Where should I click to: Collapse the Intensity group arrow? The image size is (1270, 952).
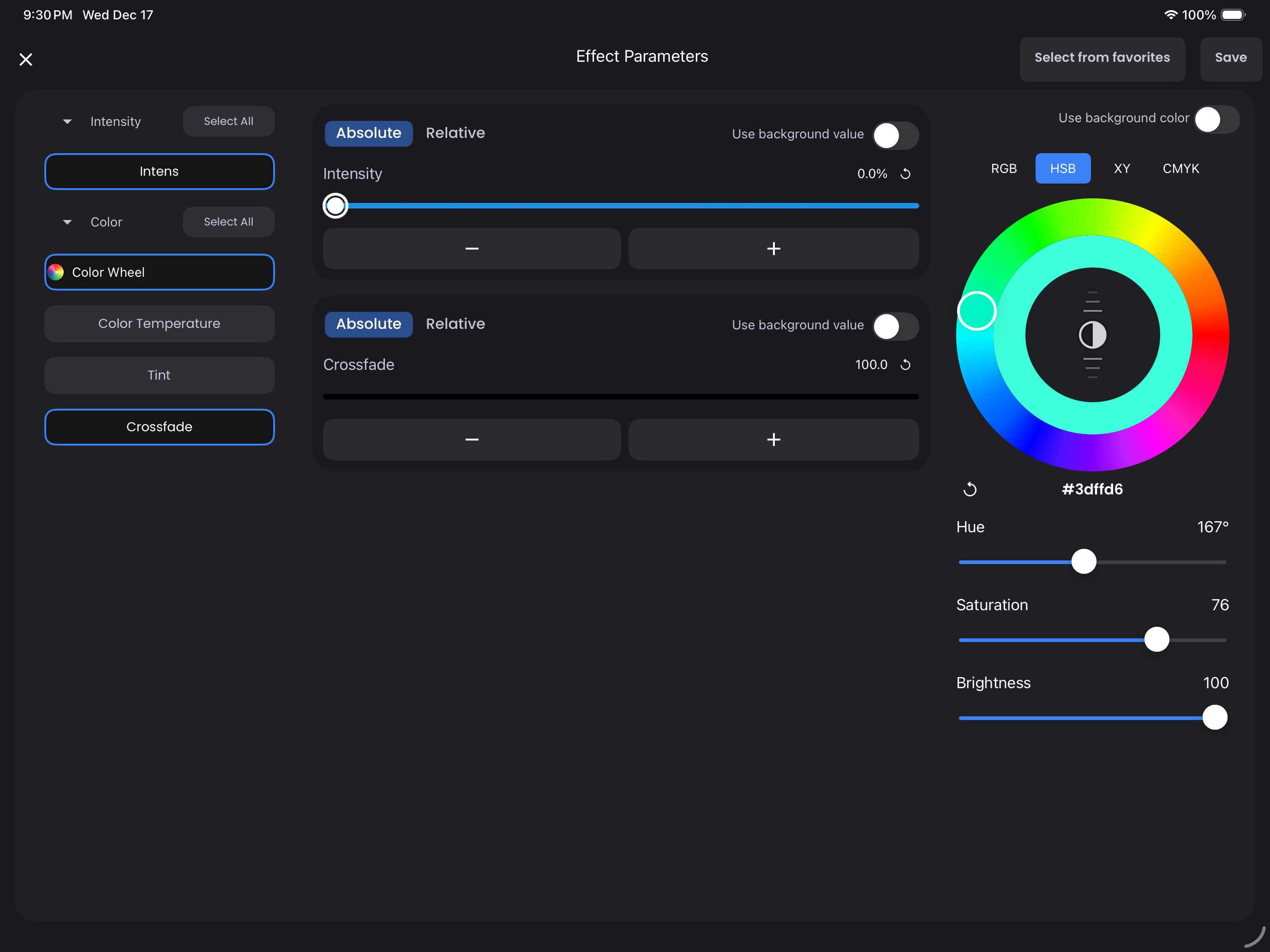pyautogui.click(x=67, y=122)
